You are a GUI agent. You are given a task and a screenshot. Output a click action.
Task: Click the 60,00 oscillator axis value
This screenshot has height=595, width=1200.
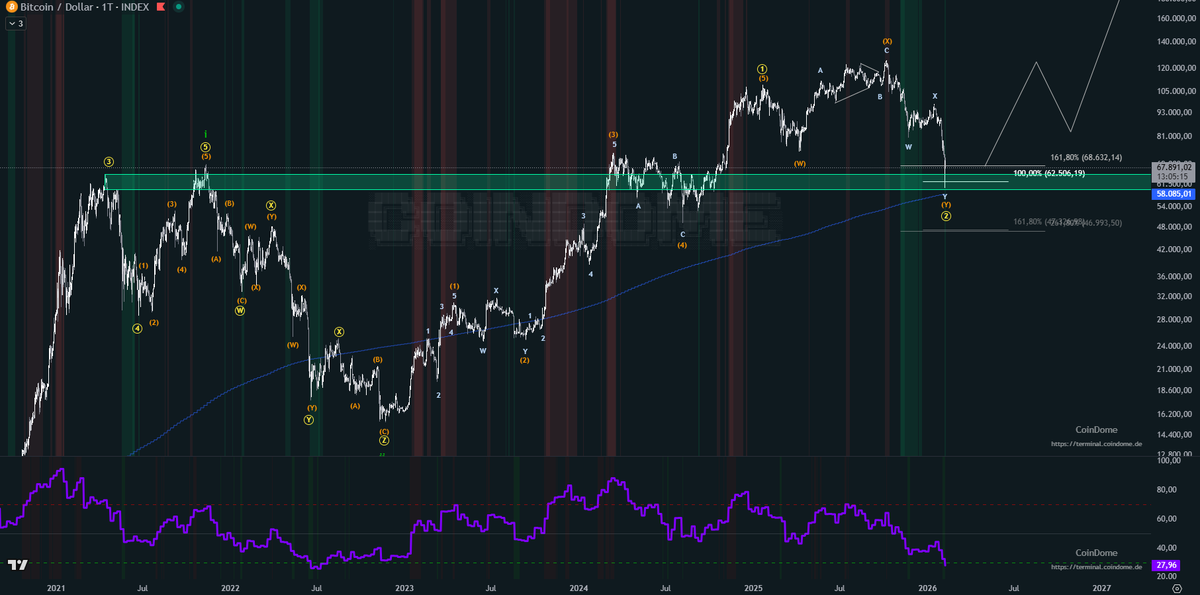click(1168, 519)
